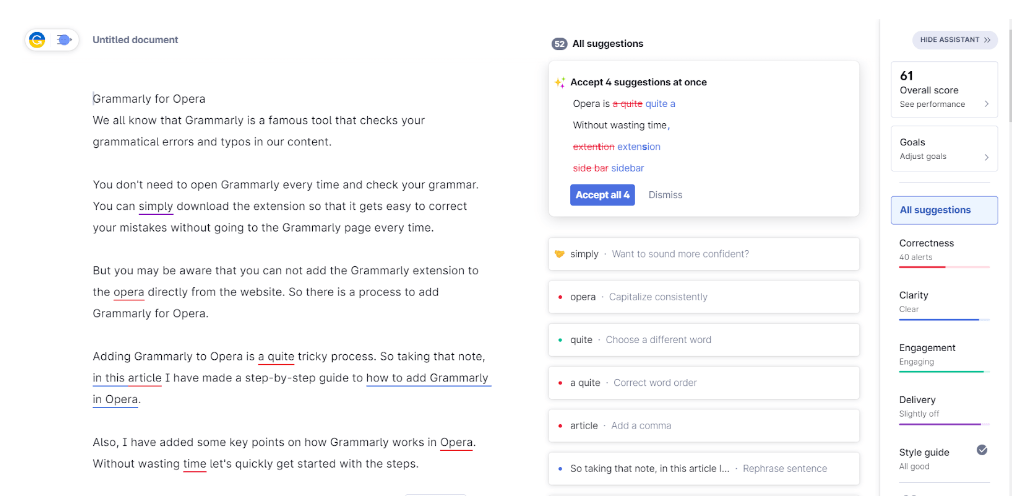The image size is (1023, 496).
Task: Click the Accept all 4 button
Action: click(x=602, y=195)
